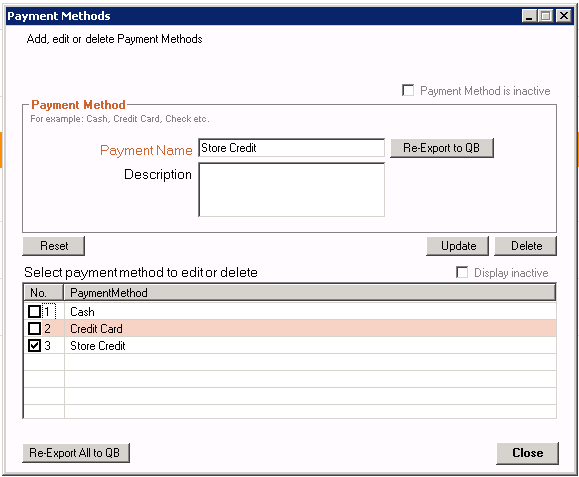Click the Re-Export to QB button
The height and width of the screenshot is (477, 579).
pyautogui.click(x=442, y=148)
